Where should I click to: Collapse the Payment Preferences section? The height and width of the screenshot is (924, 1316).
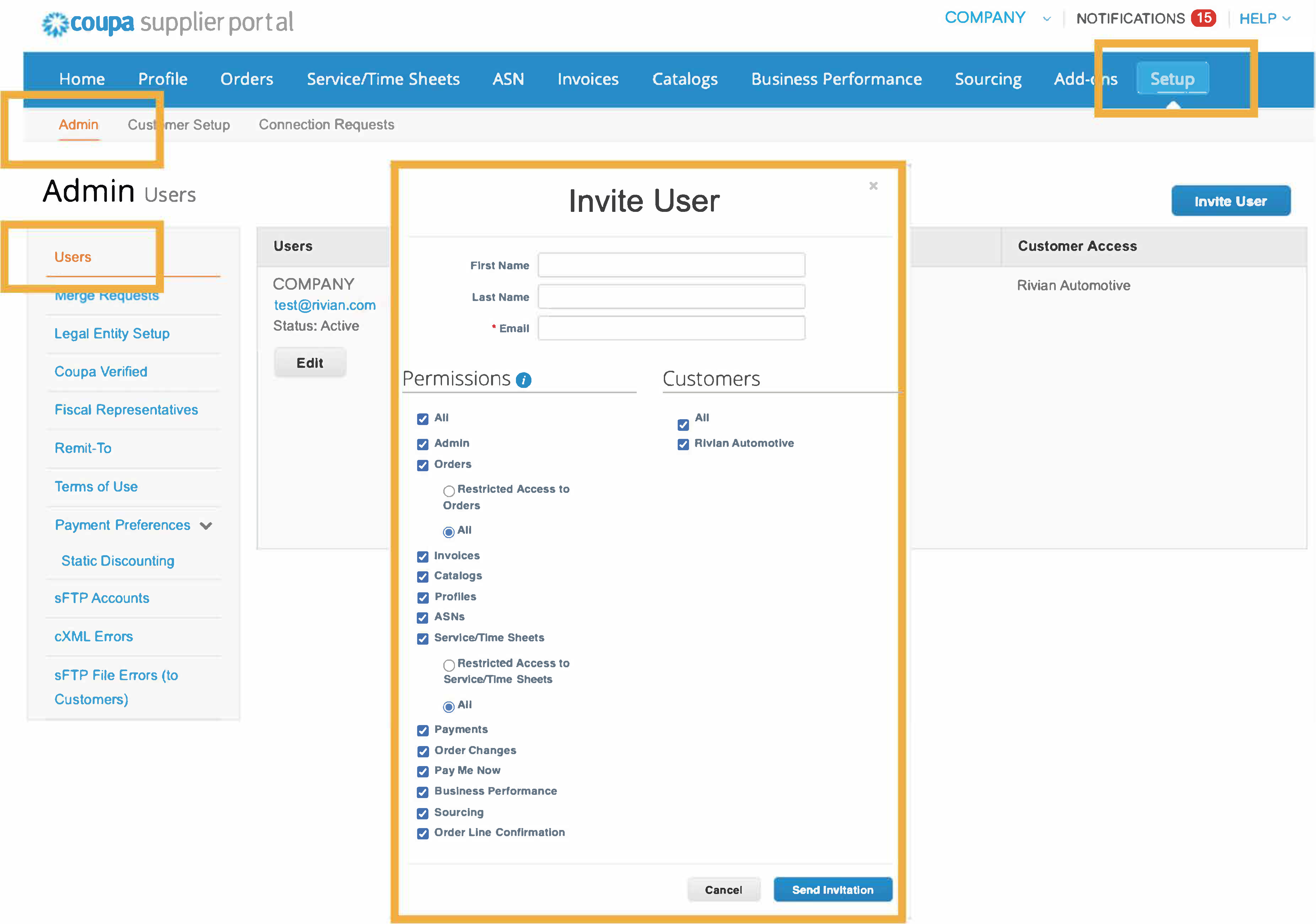pos(207,525)
